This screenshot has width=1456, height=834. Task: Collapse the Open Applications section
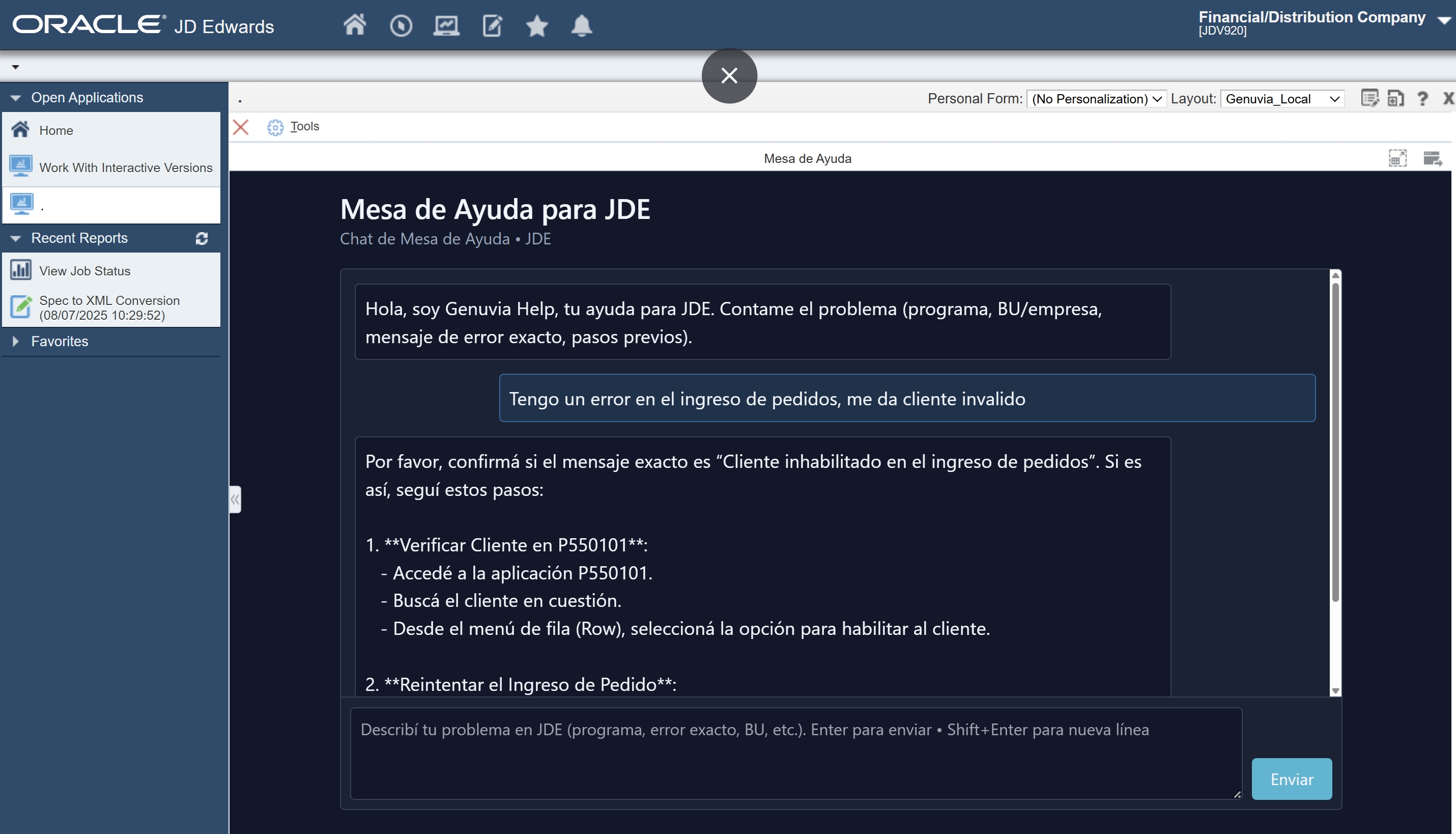[15, 97]
